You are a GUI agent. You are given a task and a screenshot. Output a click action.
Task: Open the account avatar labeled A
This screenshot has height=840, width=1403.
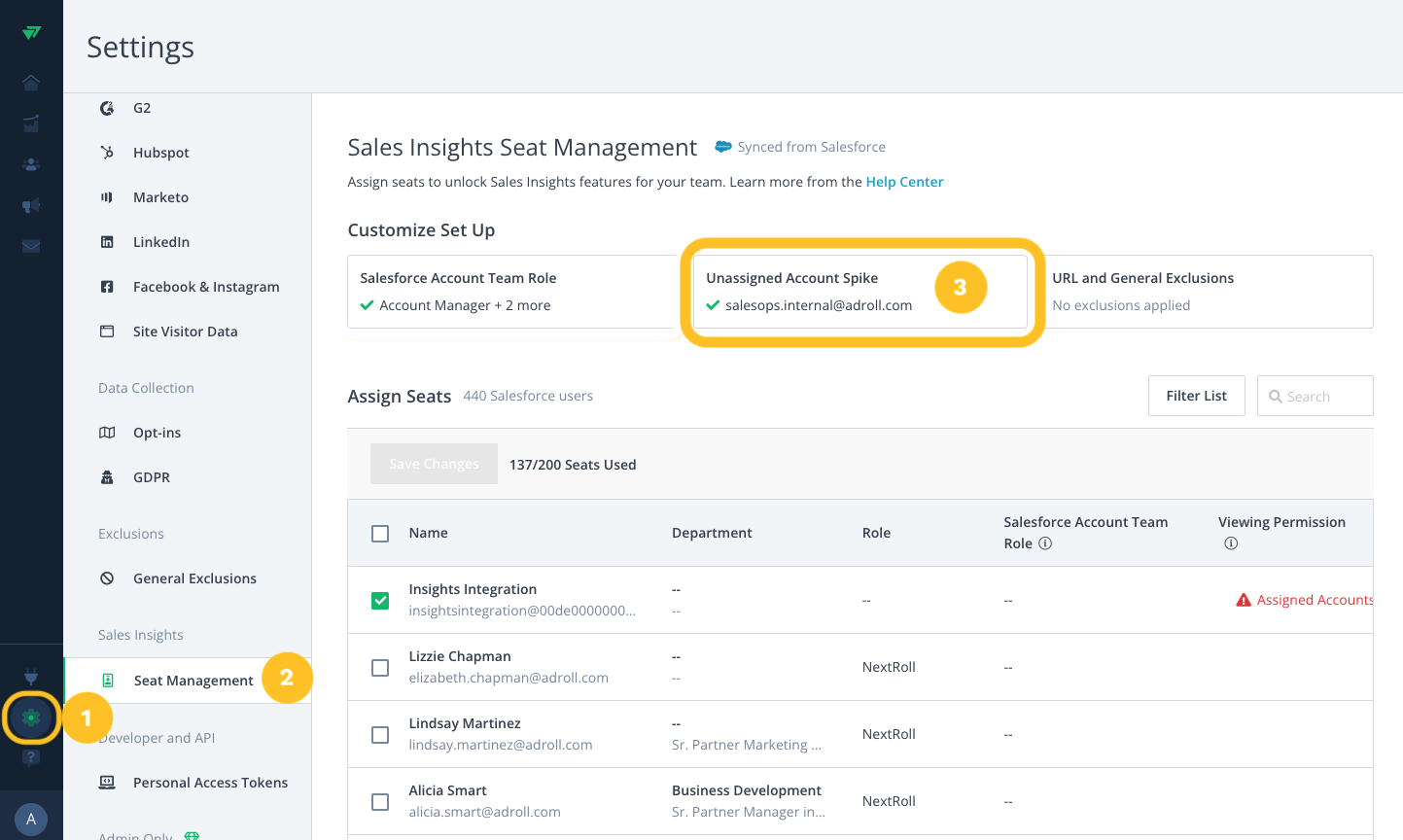click(31, 819)
